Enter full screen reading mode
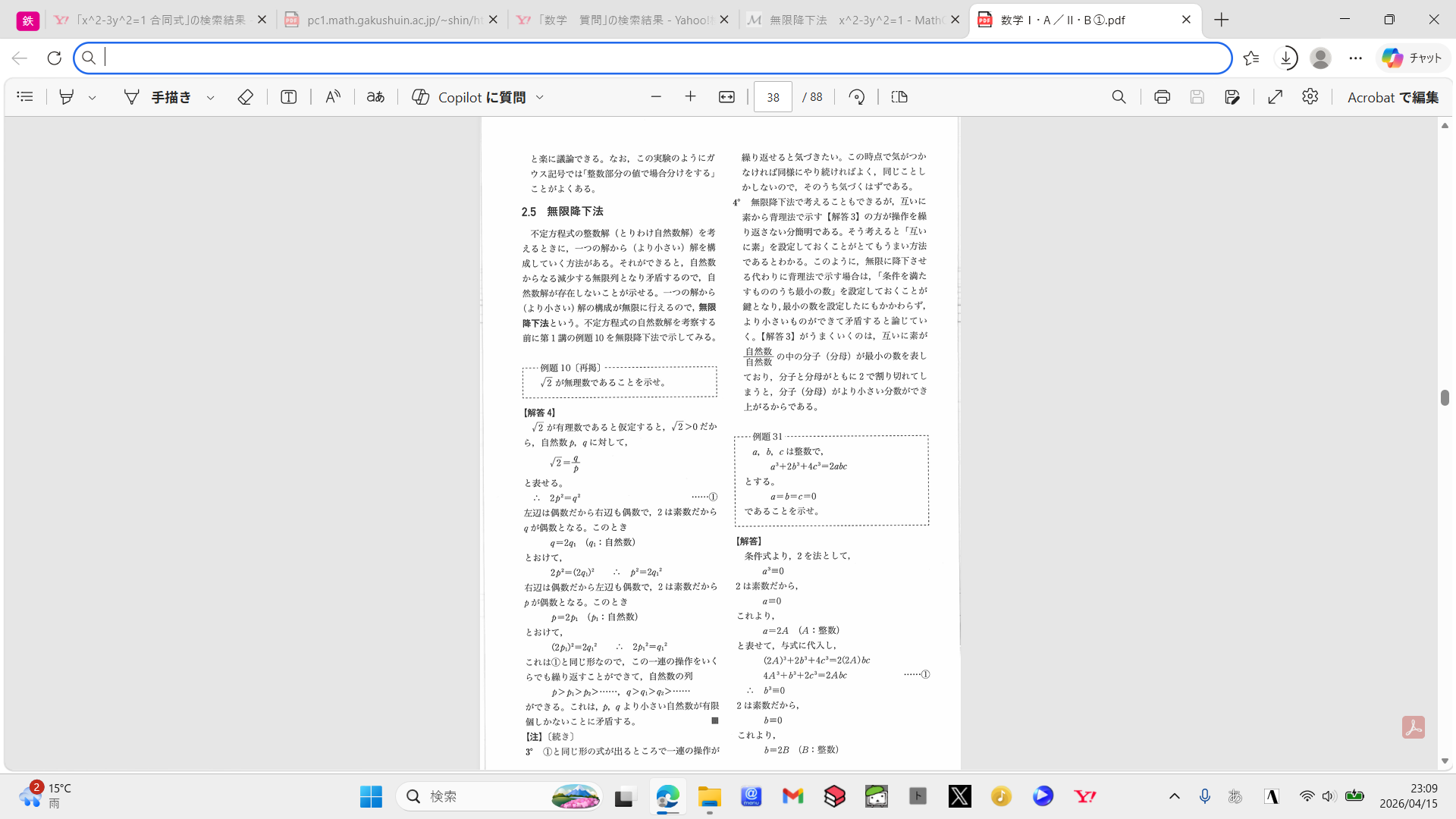The height and width of the screenshot is (819, 1456). click(1276, 97)
